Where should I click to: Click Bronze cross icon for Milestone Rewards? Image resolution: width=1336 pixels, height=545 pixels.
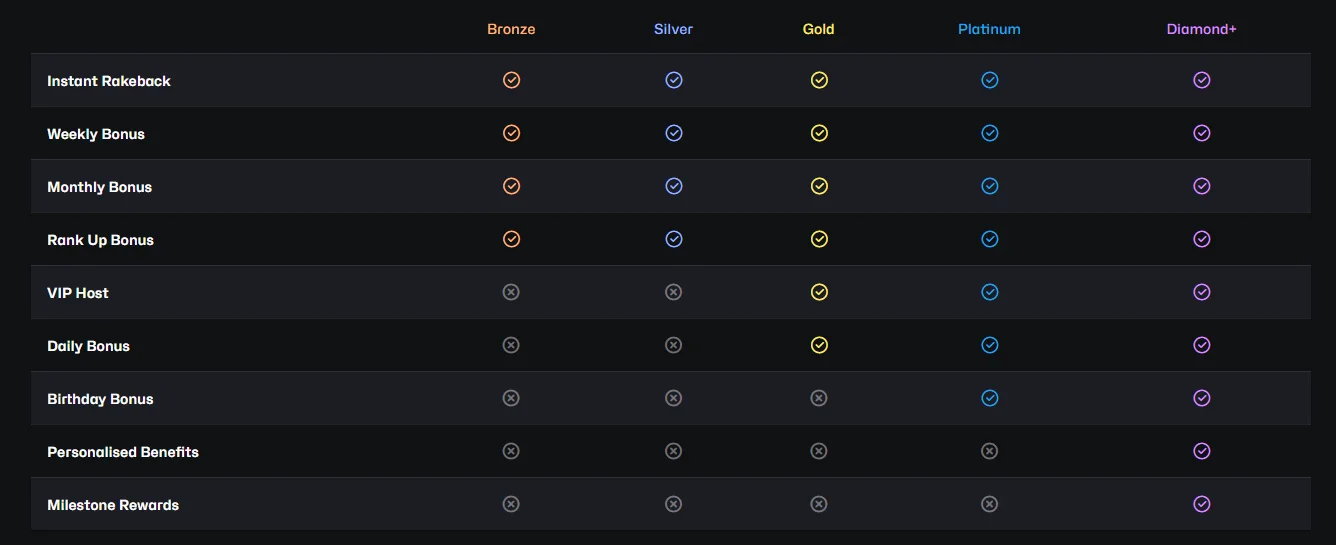(511, 504)
